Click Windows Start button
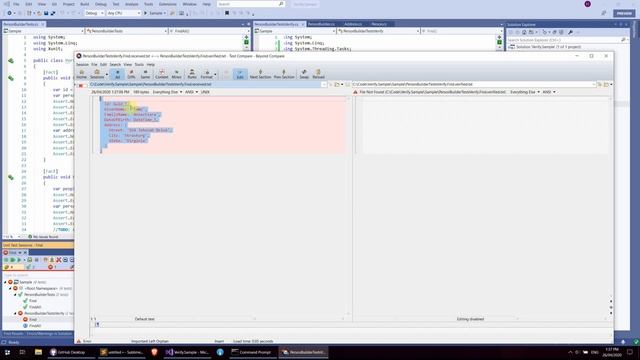The width and height of the screenshot is (640, 360). pyautogui.click(x=7, y=352)
